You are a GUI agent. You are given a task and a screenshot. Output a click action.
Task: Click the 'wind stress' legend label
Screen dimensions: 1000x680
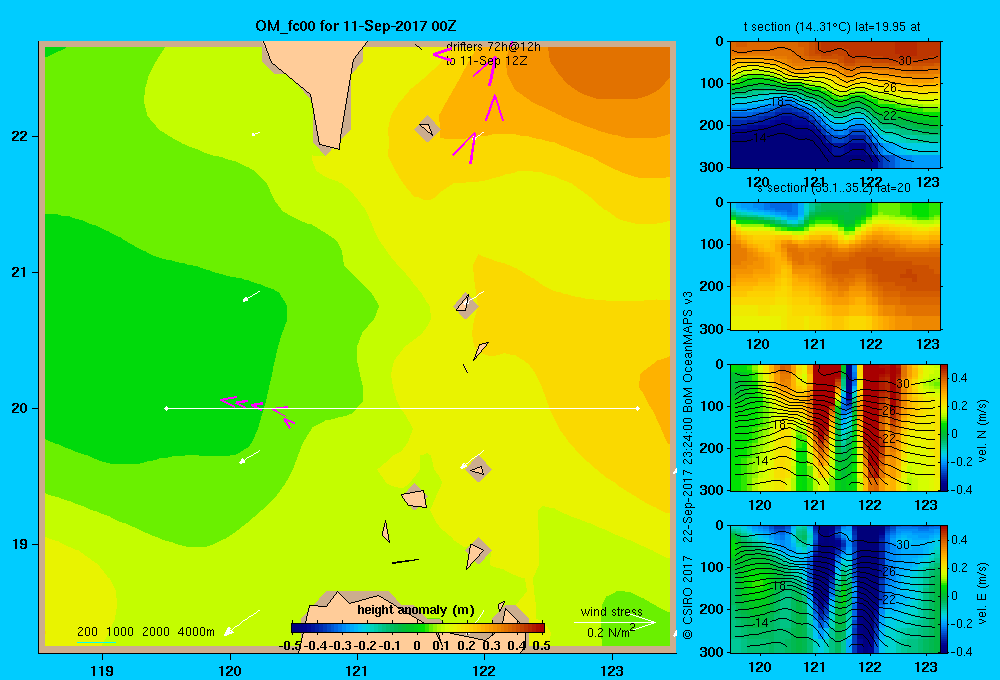pyautogui.click(x=612, y=612)
